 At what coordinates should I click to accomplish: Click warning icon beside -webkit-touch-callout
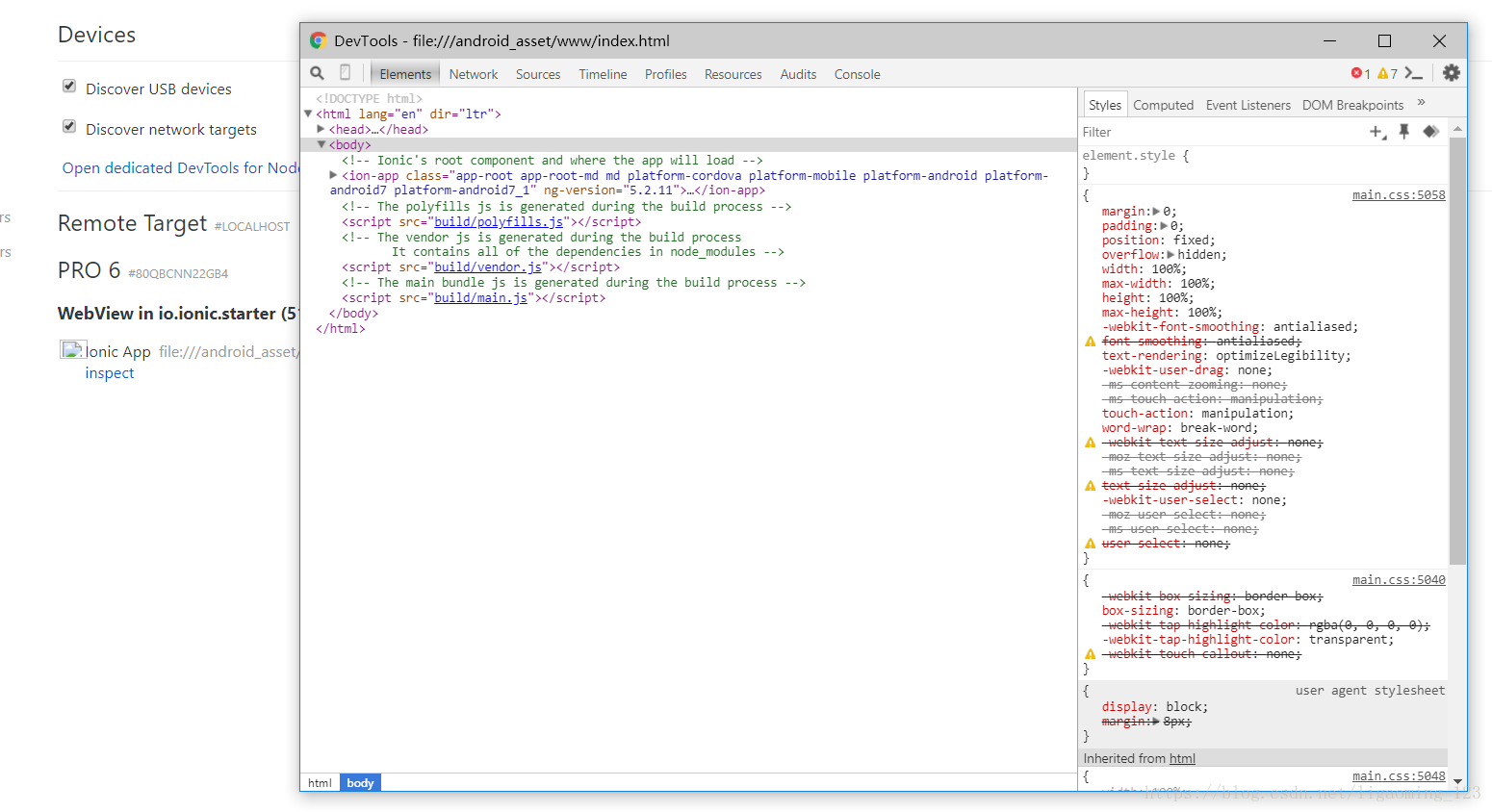[1090, 654]
